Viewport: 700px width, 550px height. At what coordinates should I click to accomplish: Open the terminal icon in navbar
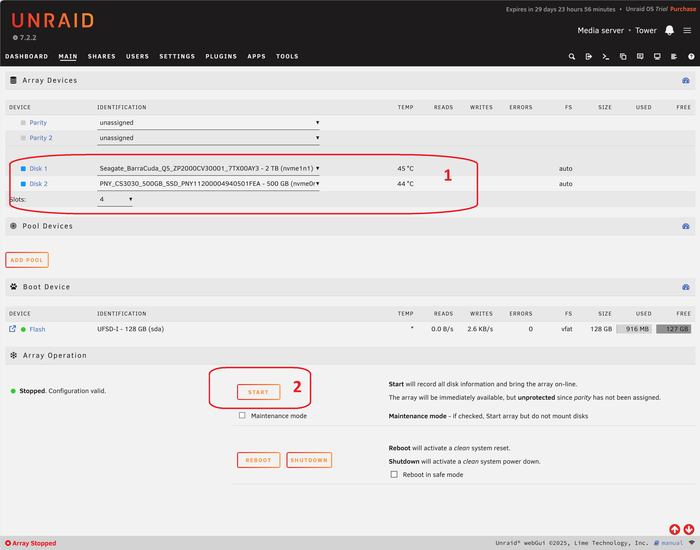[606, 57]
